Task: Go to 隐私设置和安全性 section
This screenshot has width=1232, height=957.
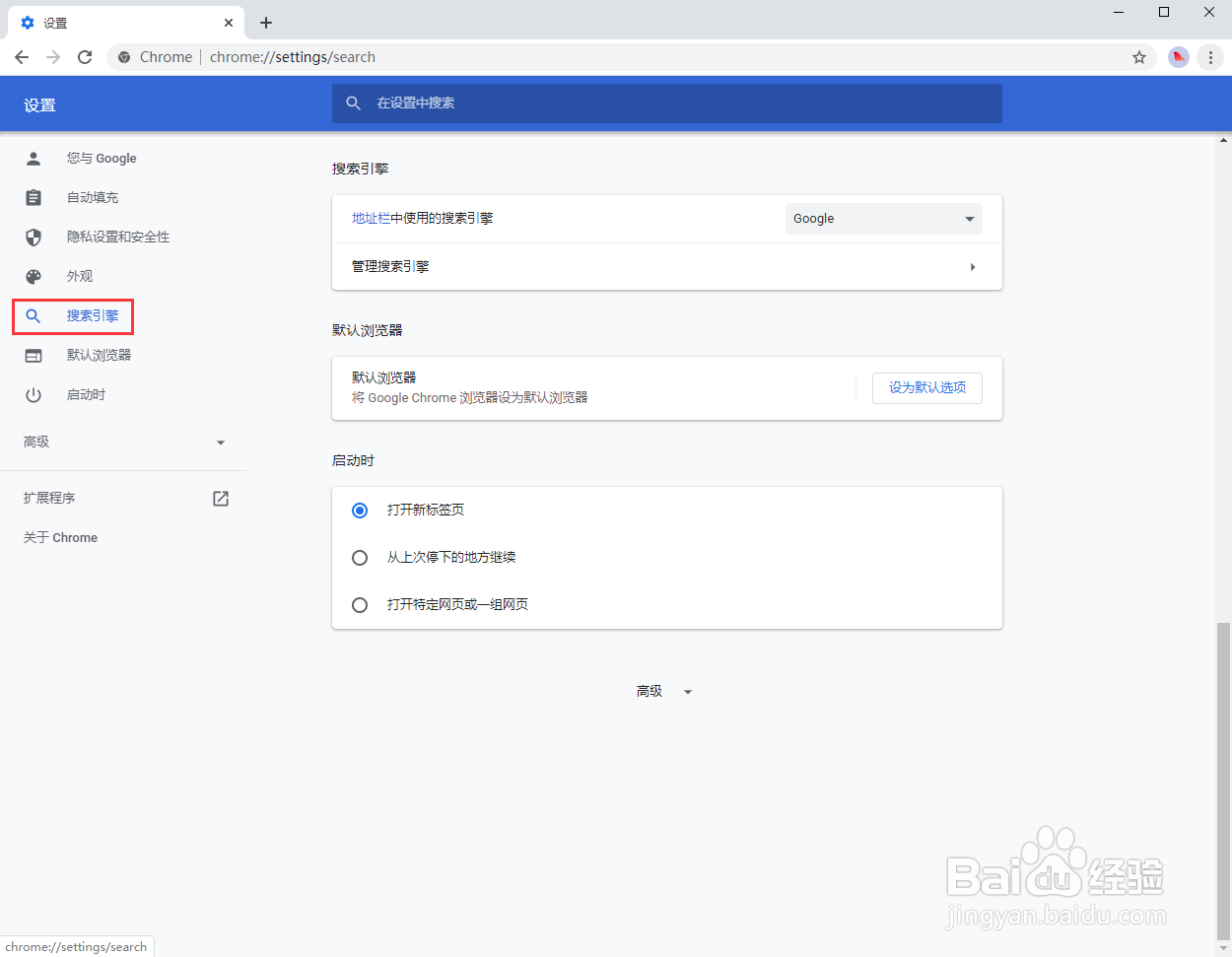Action: click(118, 237)
